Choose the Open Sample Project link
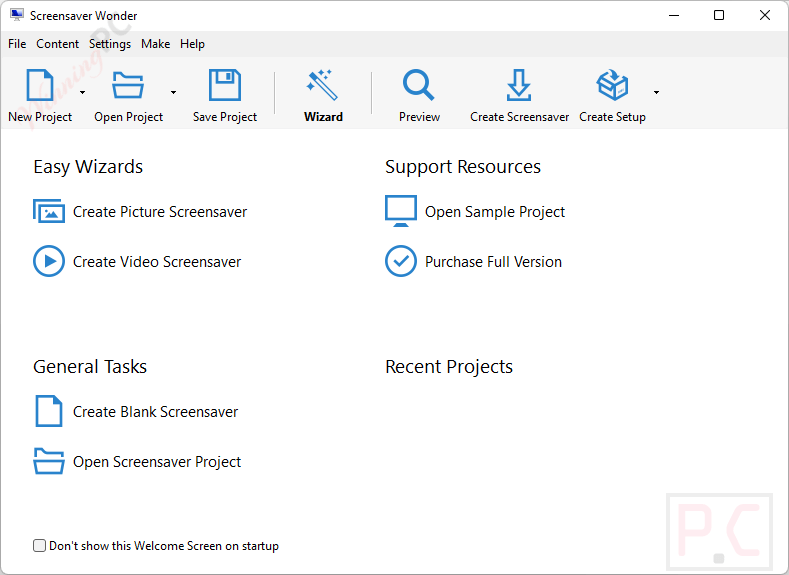Screen dimensions: 789x575 point(495,212)
